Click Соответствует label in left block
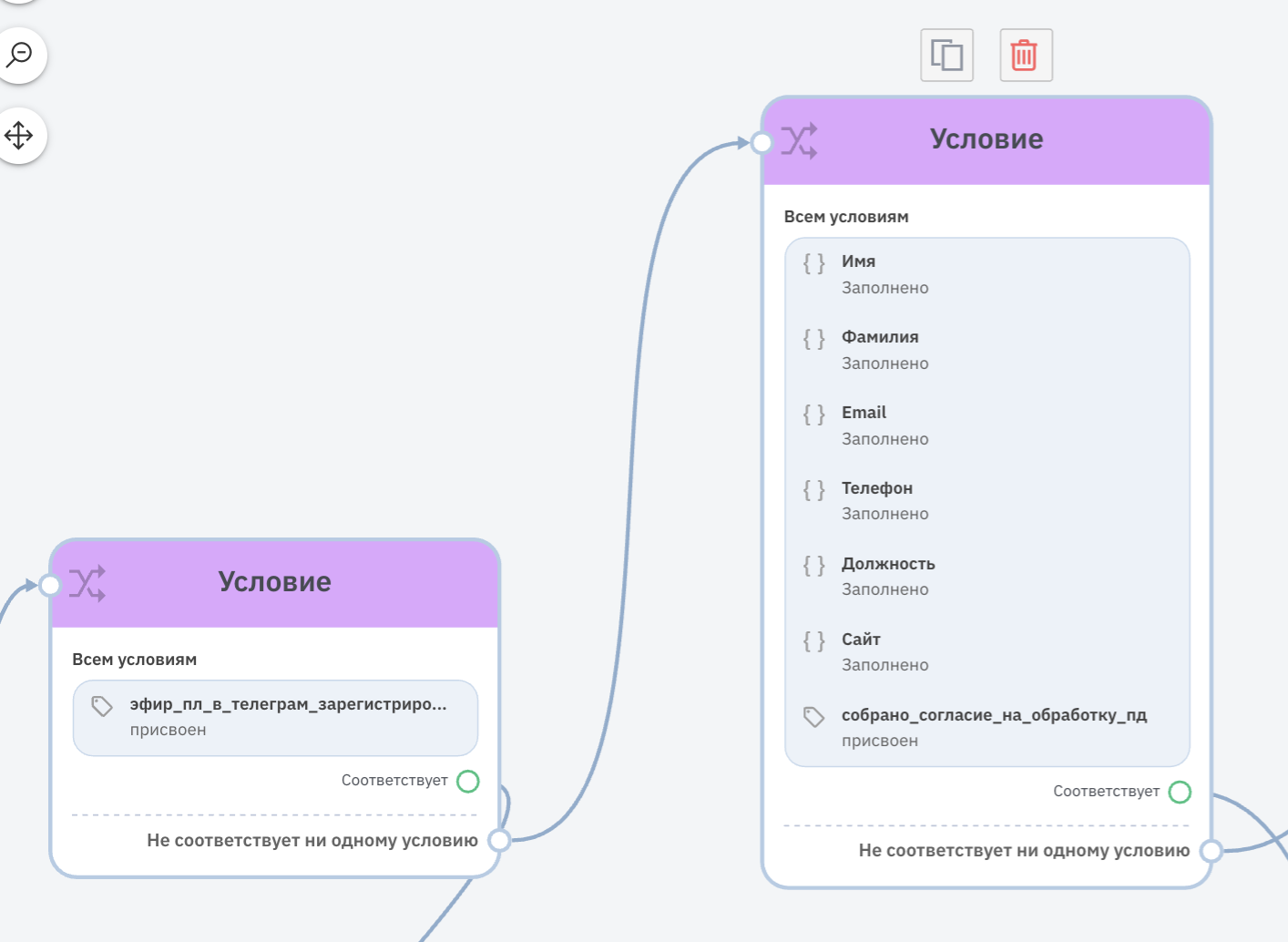This screenshot has height=942, width=1288. (x=394, y=781)
